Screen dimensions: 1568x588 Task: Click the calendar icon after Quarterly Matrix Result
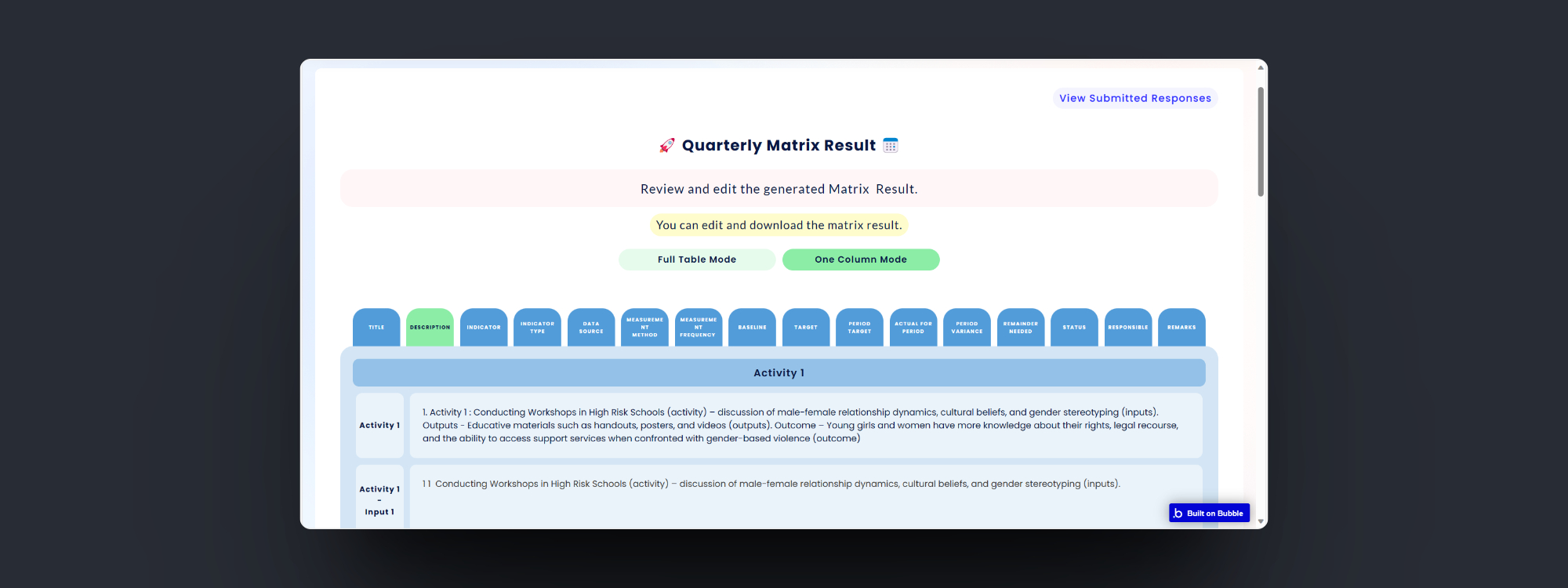pos(891,145)
